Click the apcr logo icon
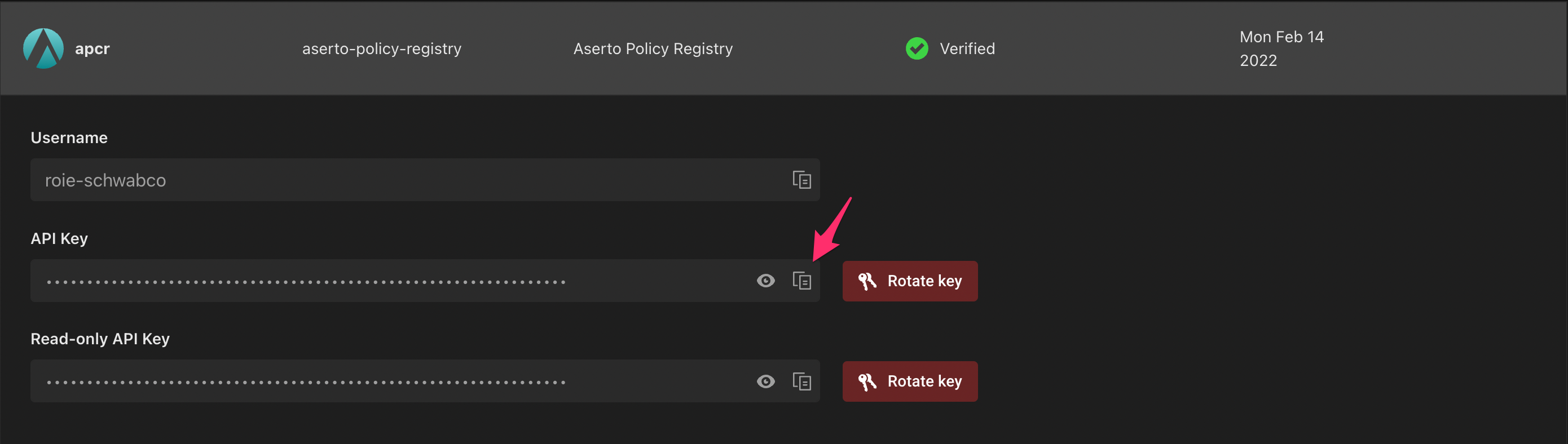1568x444 pixels. (43, 48)
